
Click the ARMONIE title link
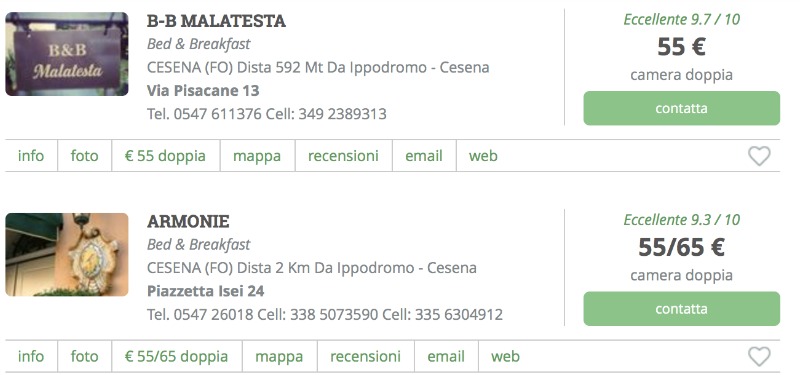coord(188,221)
